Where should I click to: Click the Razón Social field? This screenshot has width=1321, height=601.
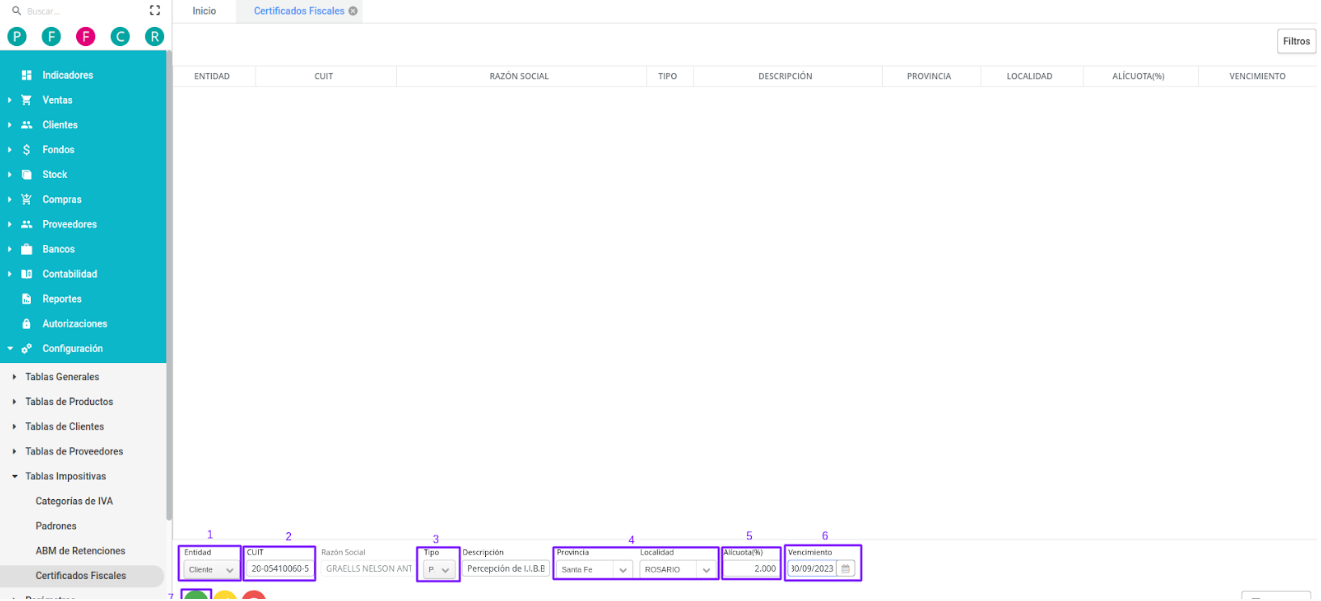(368, 569)
